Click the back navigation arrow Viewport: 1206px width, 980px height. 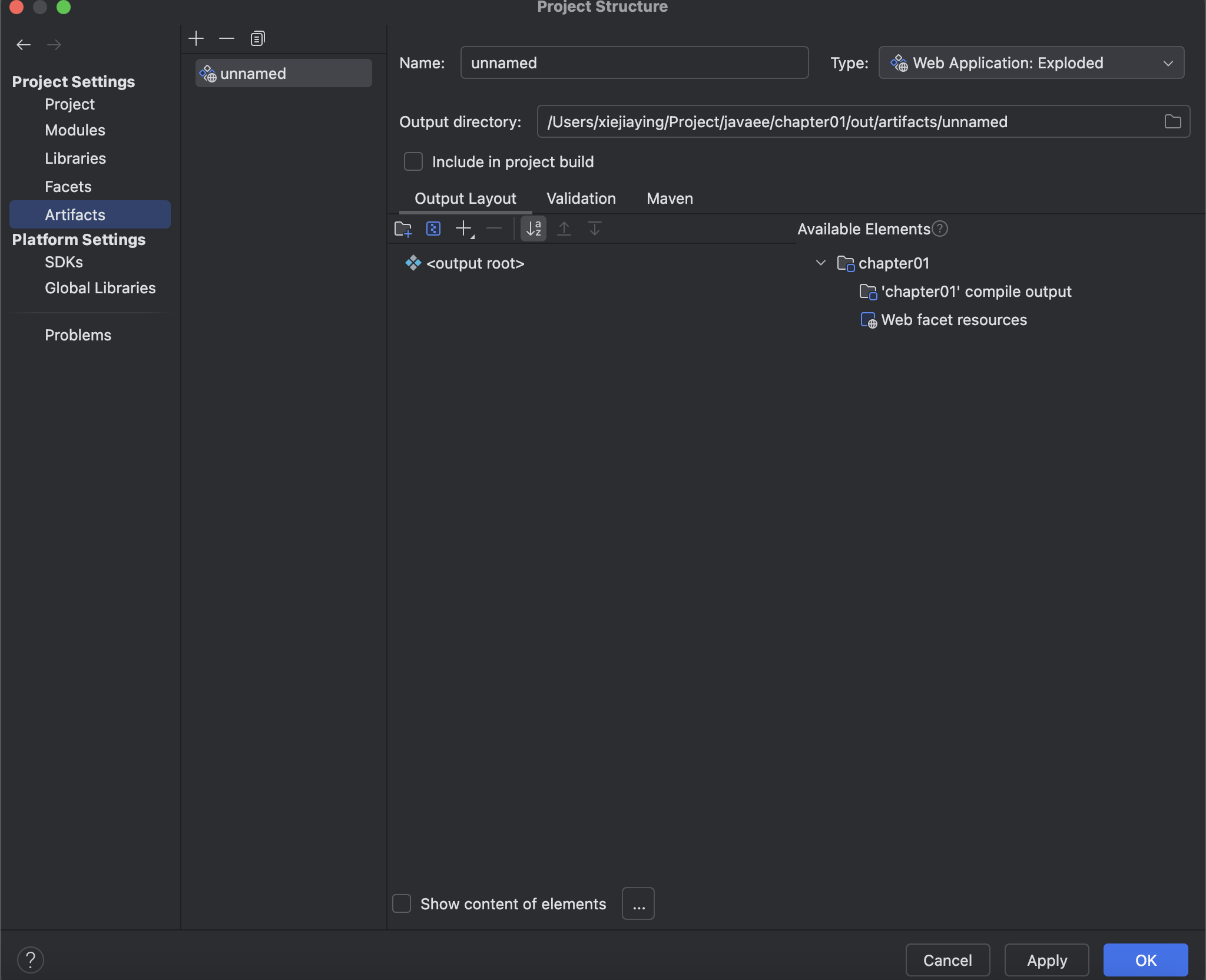24,45
